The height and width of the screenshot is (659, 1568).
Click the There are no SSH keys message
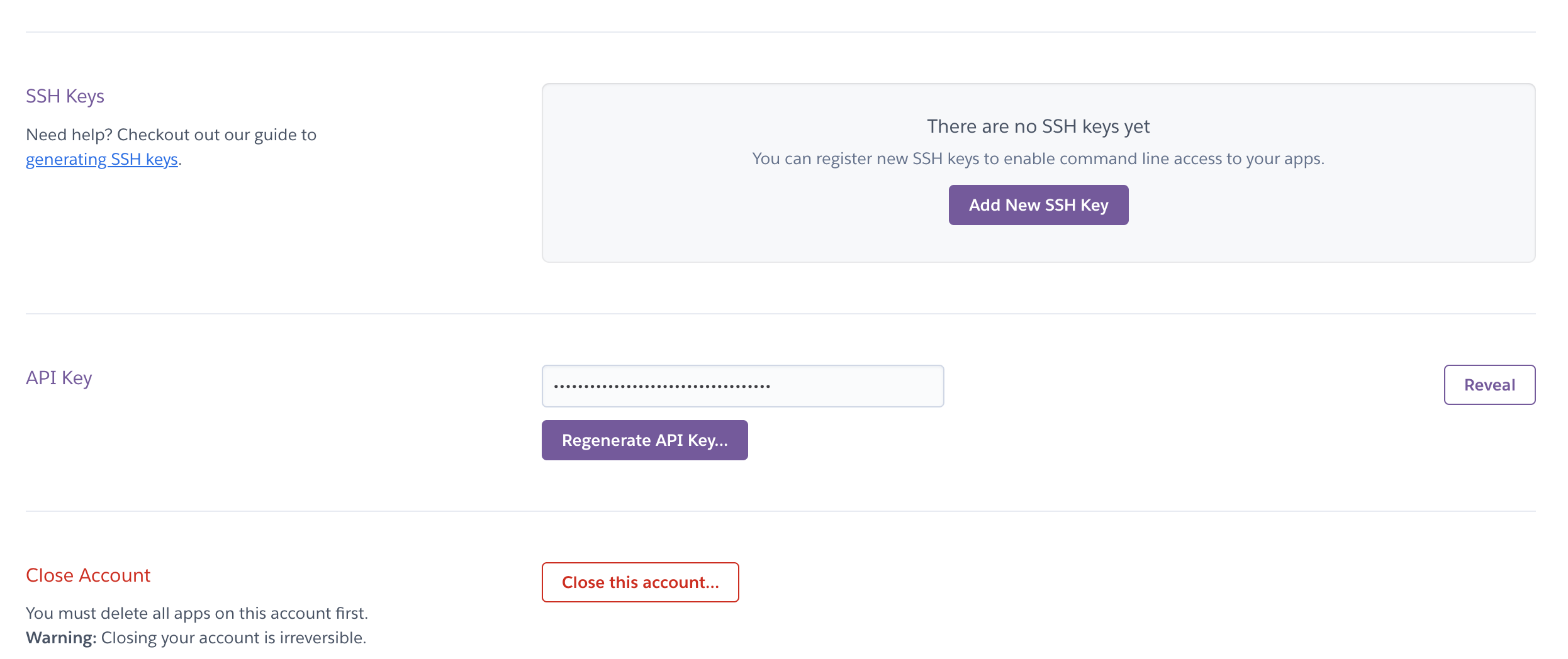1038,126
